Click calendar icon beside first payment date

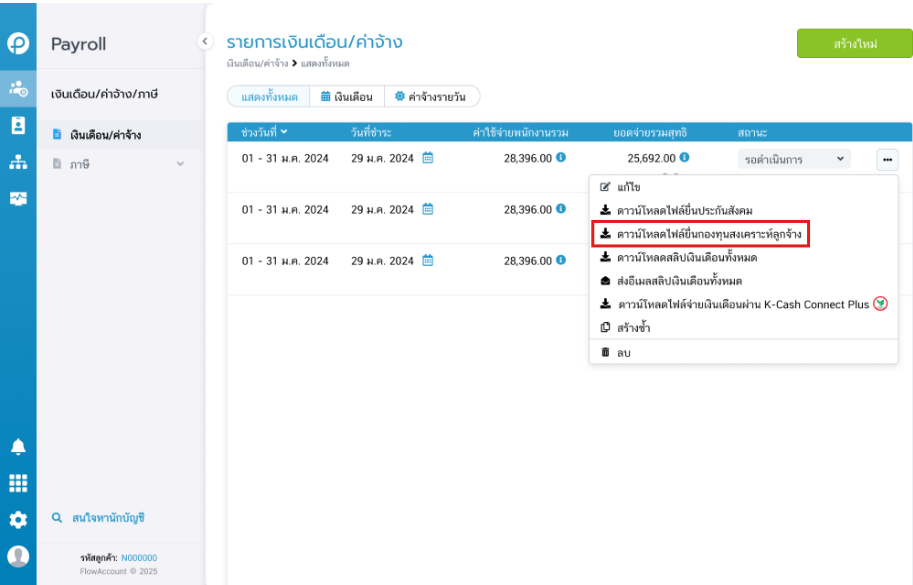pos(427,158)
